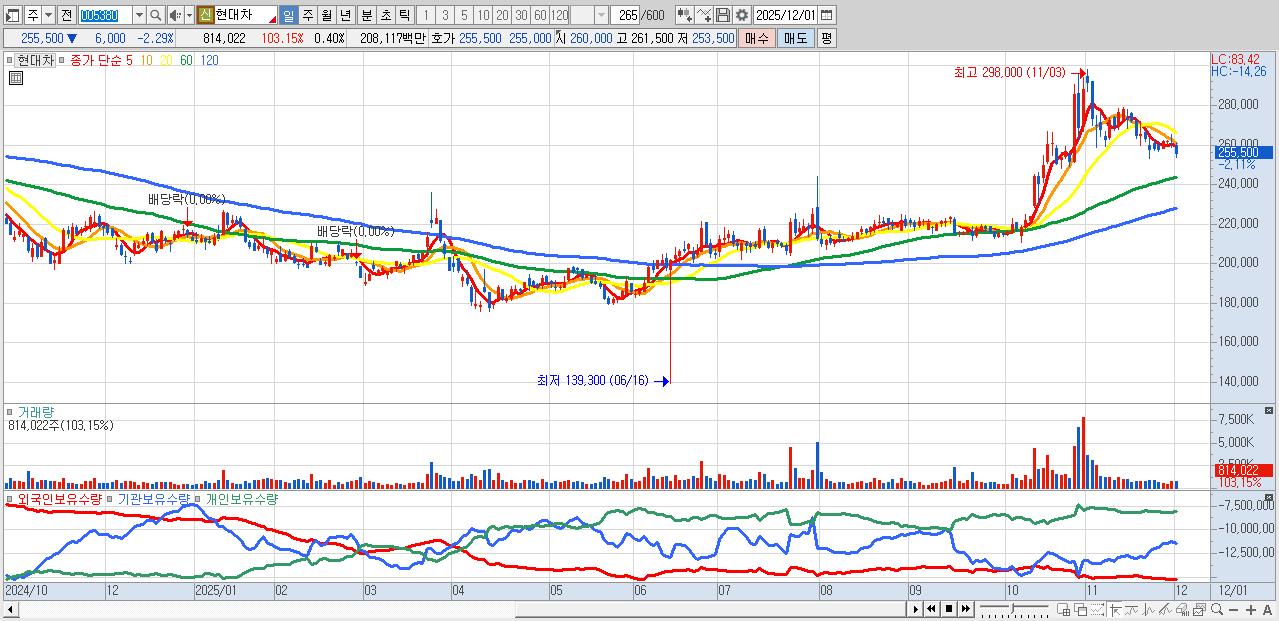
Task: Select yearly period 년 button
Action: point(345,15)
